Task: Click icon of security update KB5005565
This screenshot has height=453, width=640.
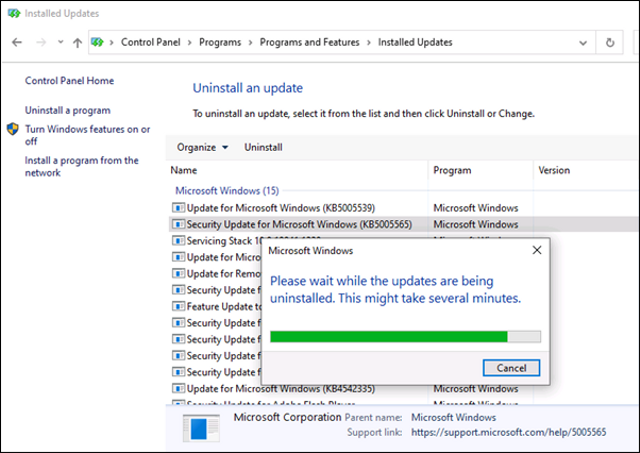Action: (178, 224)
